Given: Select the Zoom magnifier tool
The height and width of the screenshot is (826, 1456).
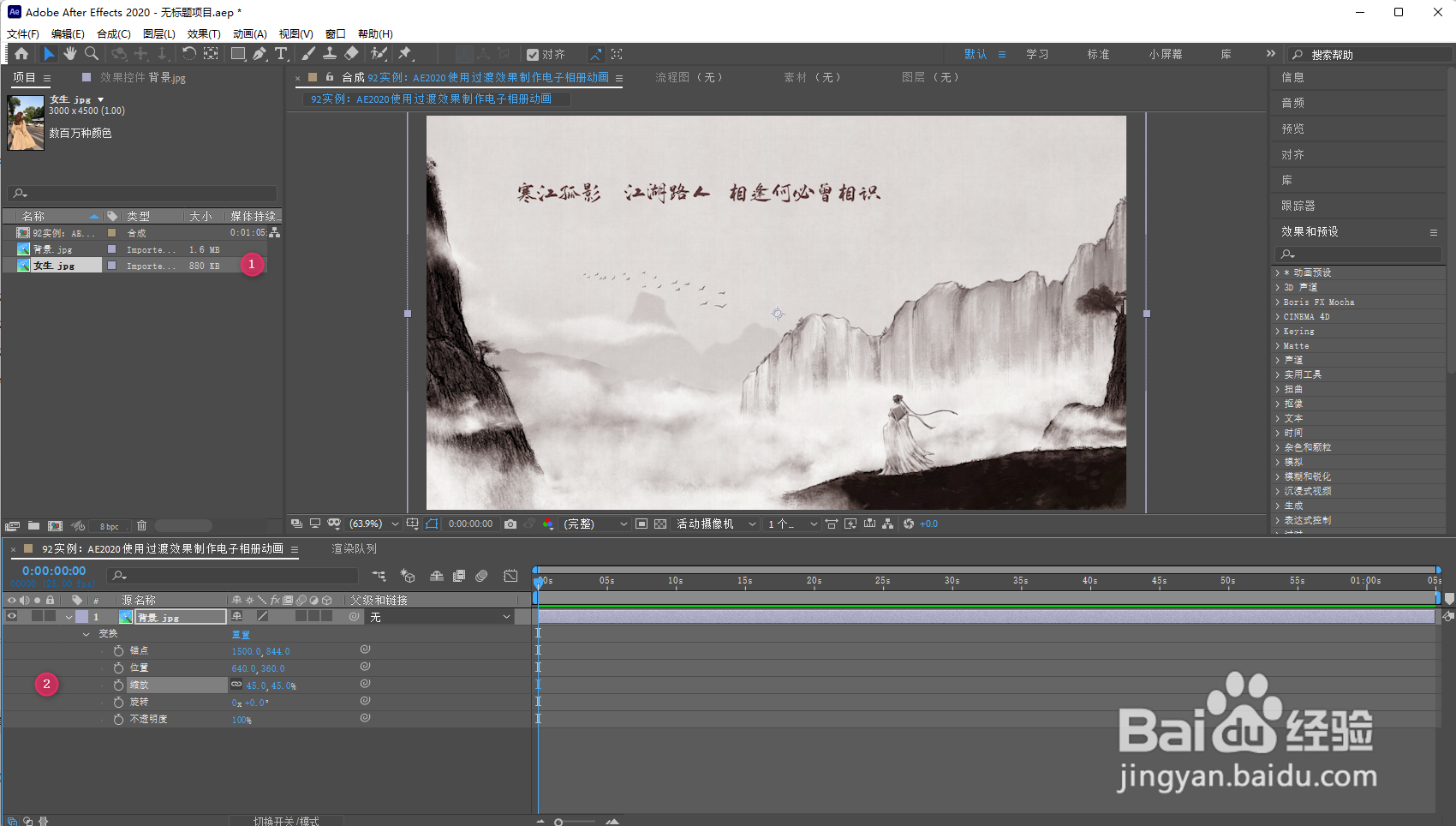Looking at the screenshot, I should pyautogui.click(x=91, y=54).
